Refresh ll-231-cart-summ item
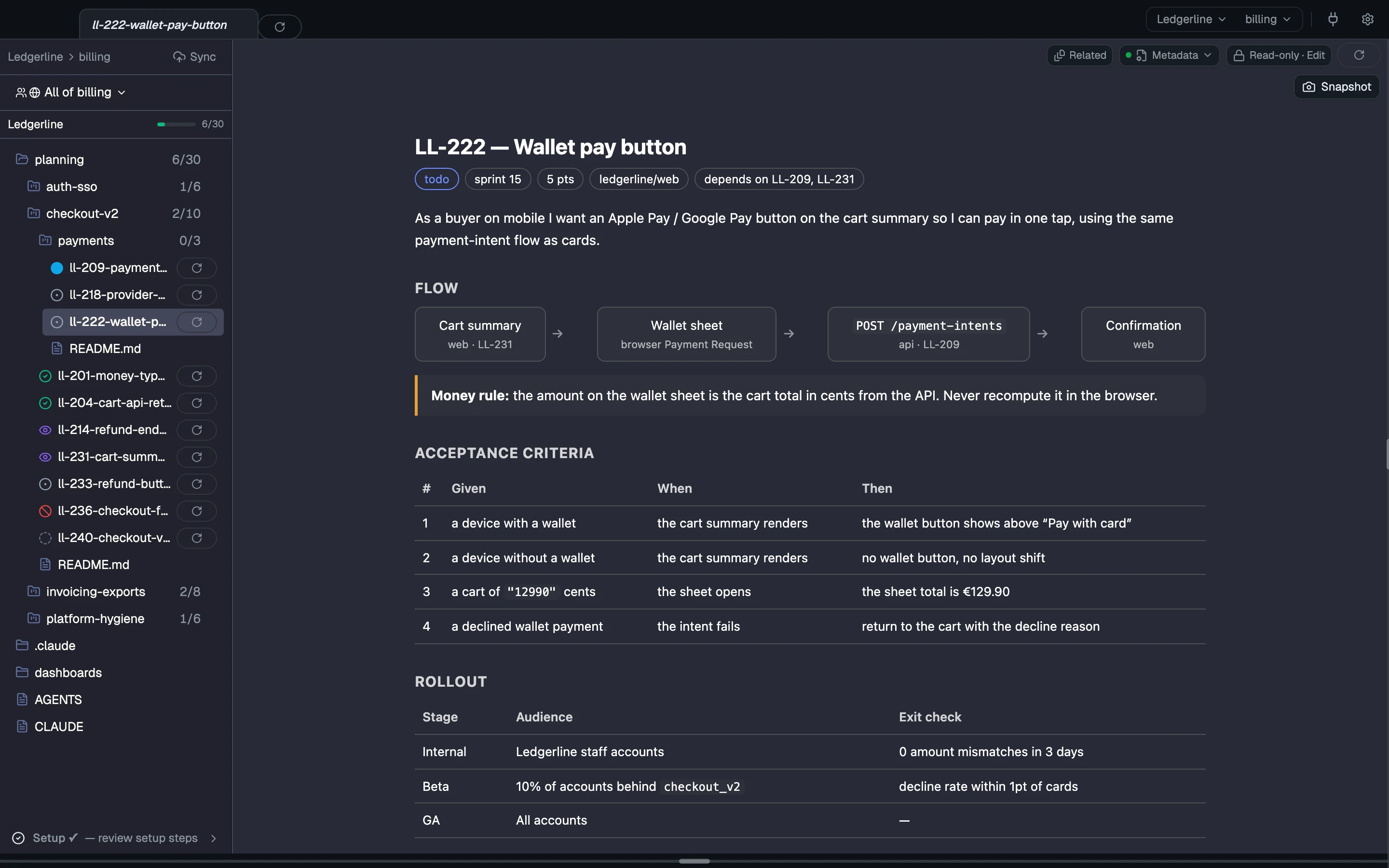1389x868 pixels. click(196, 457)
